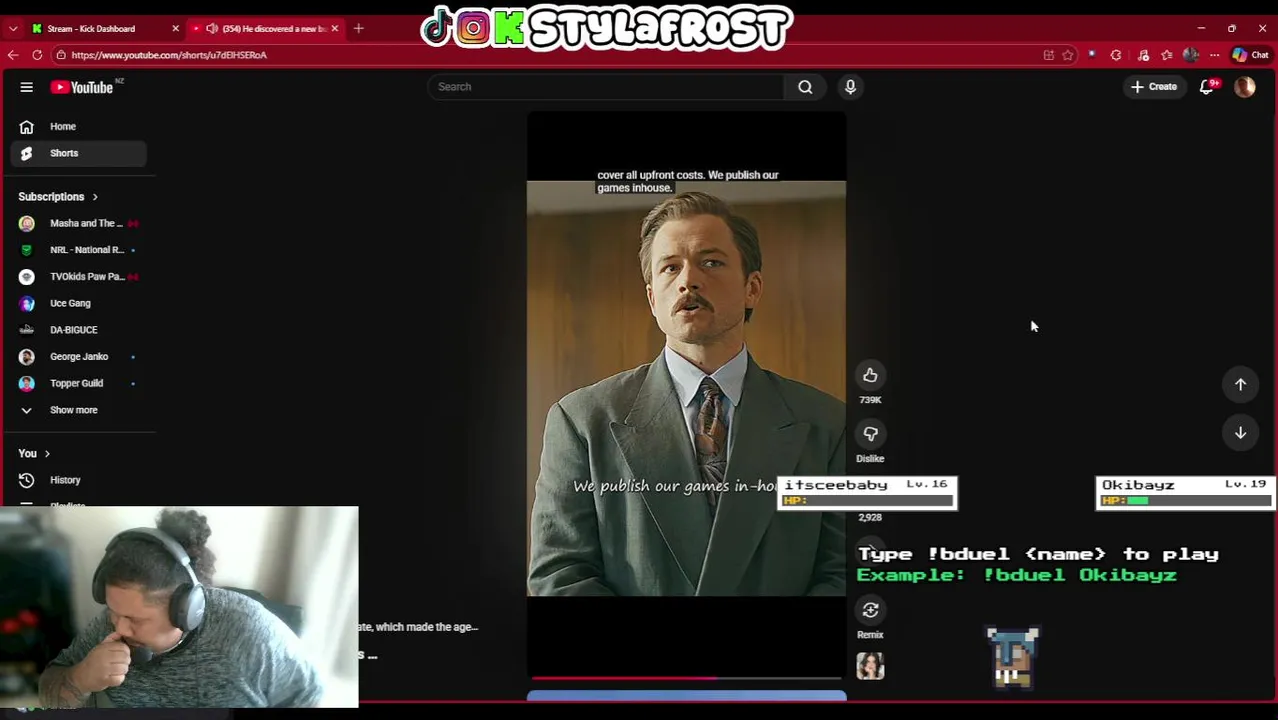
Task: Mute the YouTube tab via speaker icon
Action: (211, 28)
